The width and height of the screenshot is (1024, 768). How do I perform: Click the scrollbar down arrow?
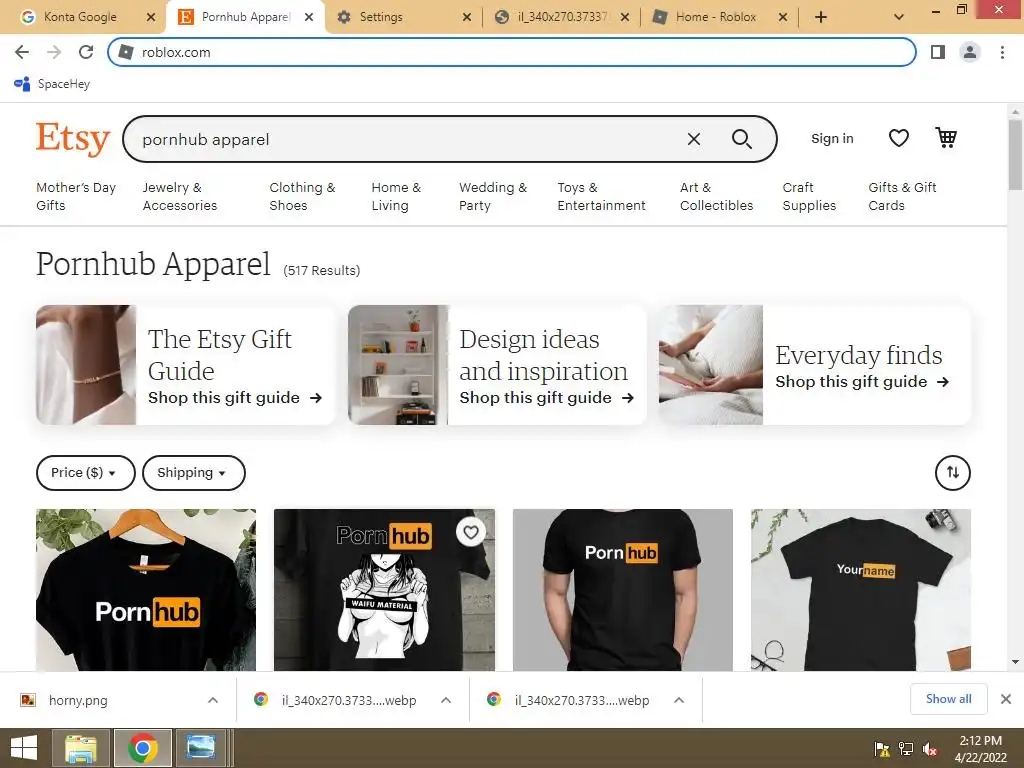1015,662
